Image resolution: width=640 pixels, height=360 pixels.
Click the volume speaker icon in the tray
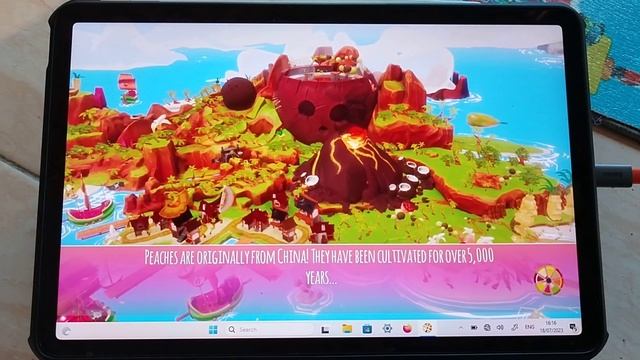click(x=500, y=327)
